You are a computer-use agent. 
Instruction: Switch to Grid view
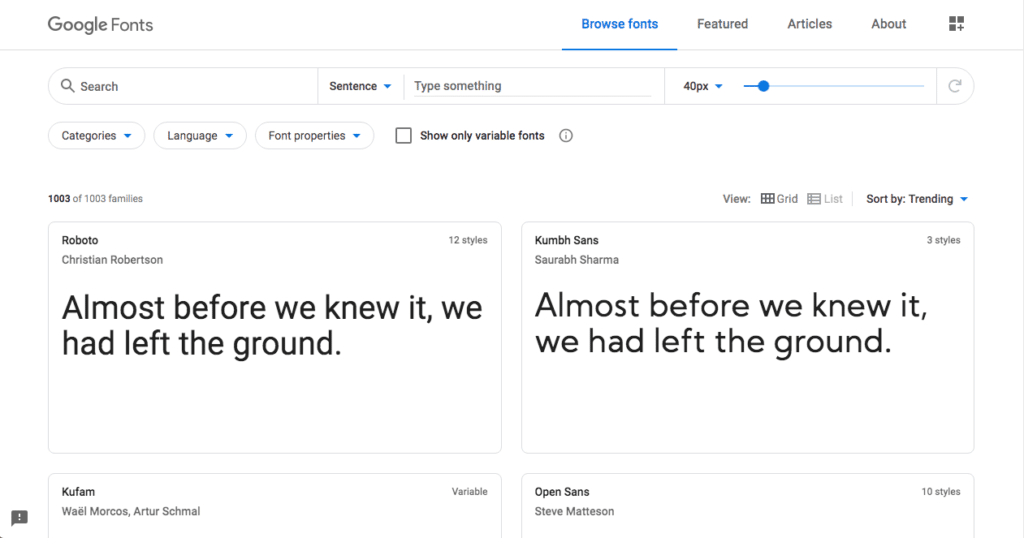[x=779, y=199]
